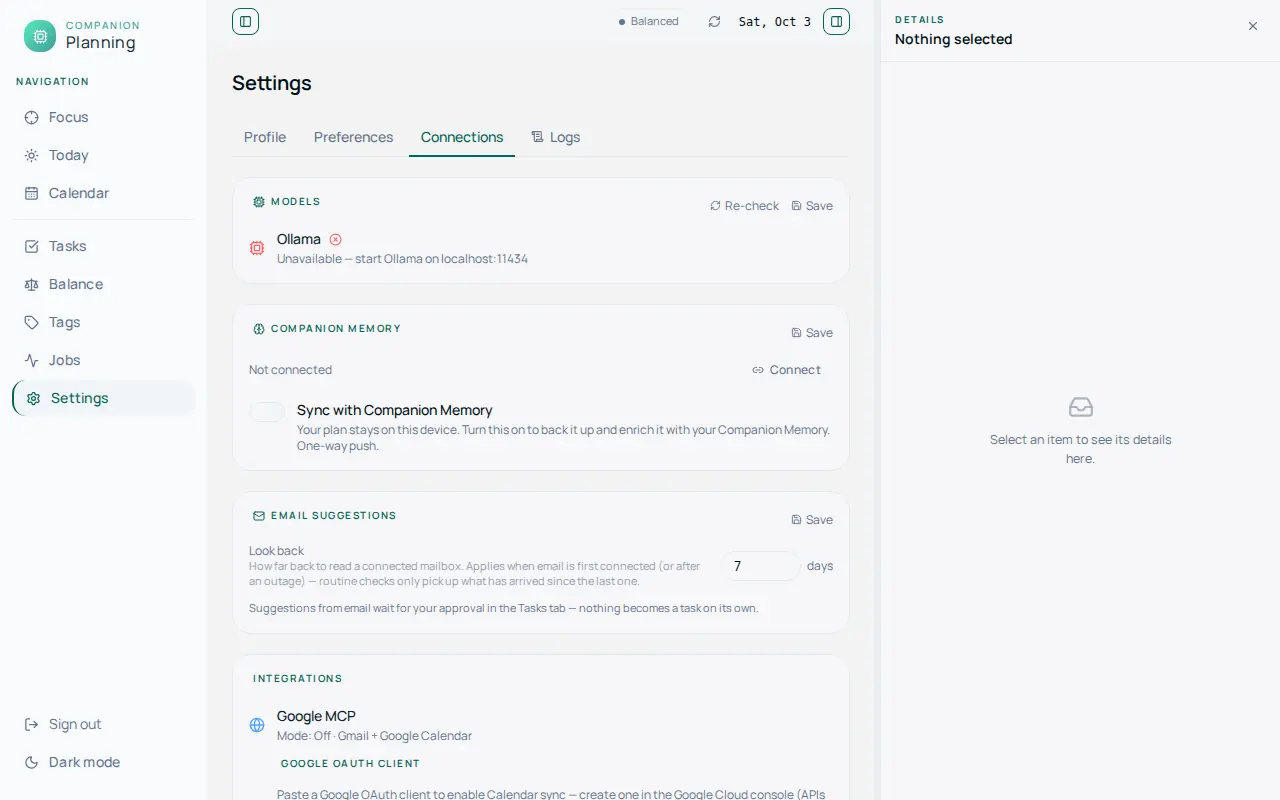Screen dimensions: 1280x800
Task: Connect Companion Memory
Action: pyautogui.click(x=787, y=370)
